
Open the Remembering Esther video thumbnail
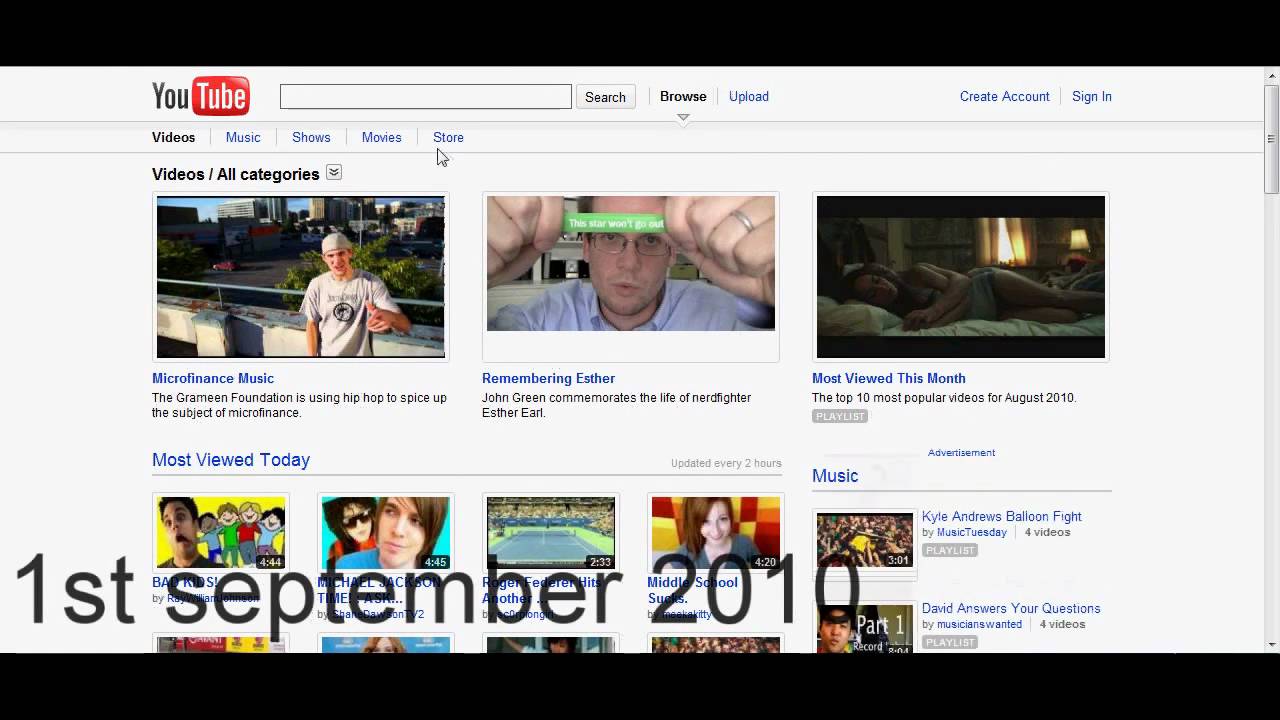coord(631,277)
